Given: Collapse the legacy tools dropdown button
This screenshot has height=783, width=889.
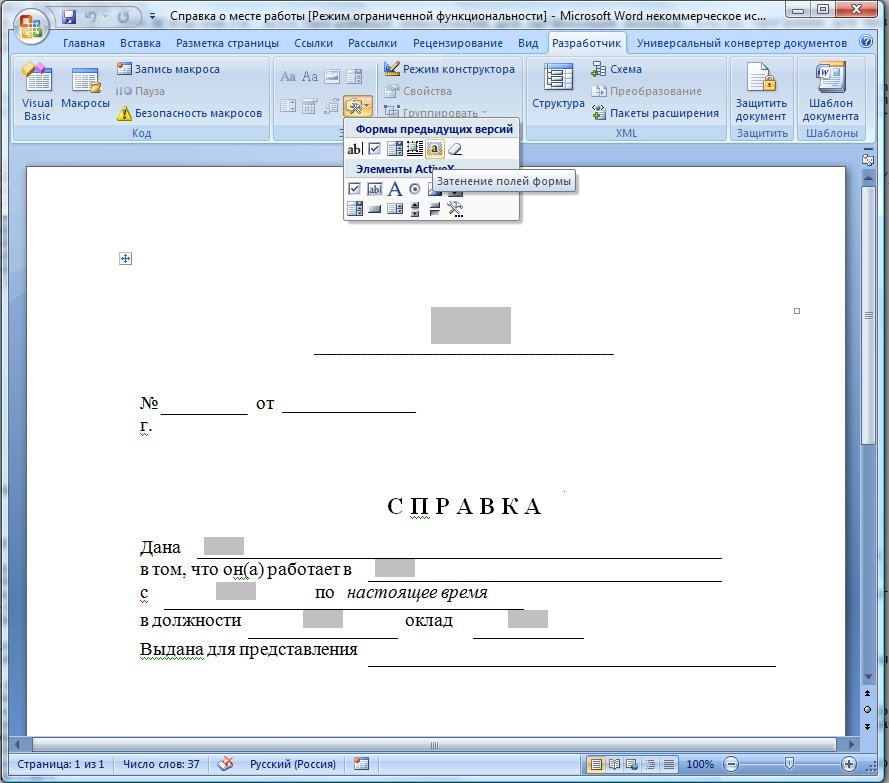Looking at the screenshot, I should (x=358, y=106).
